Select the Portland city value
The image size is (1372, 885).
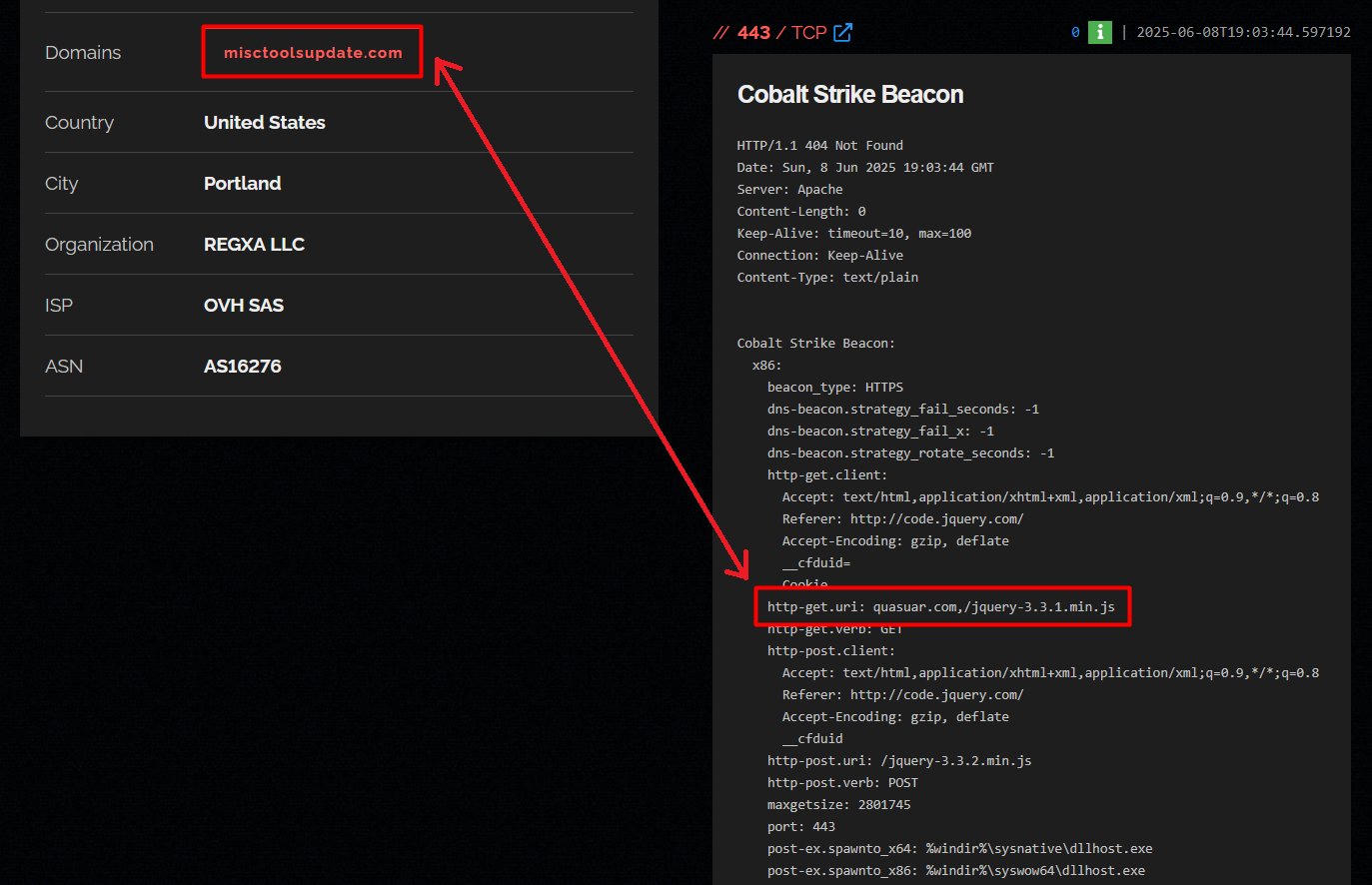click(x=243, y=184)
